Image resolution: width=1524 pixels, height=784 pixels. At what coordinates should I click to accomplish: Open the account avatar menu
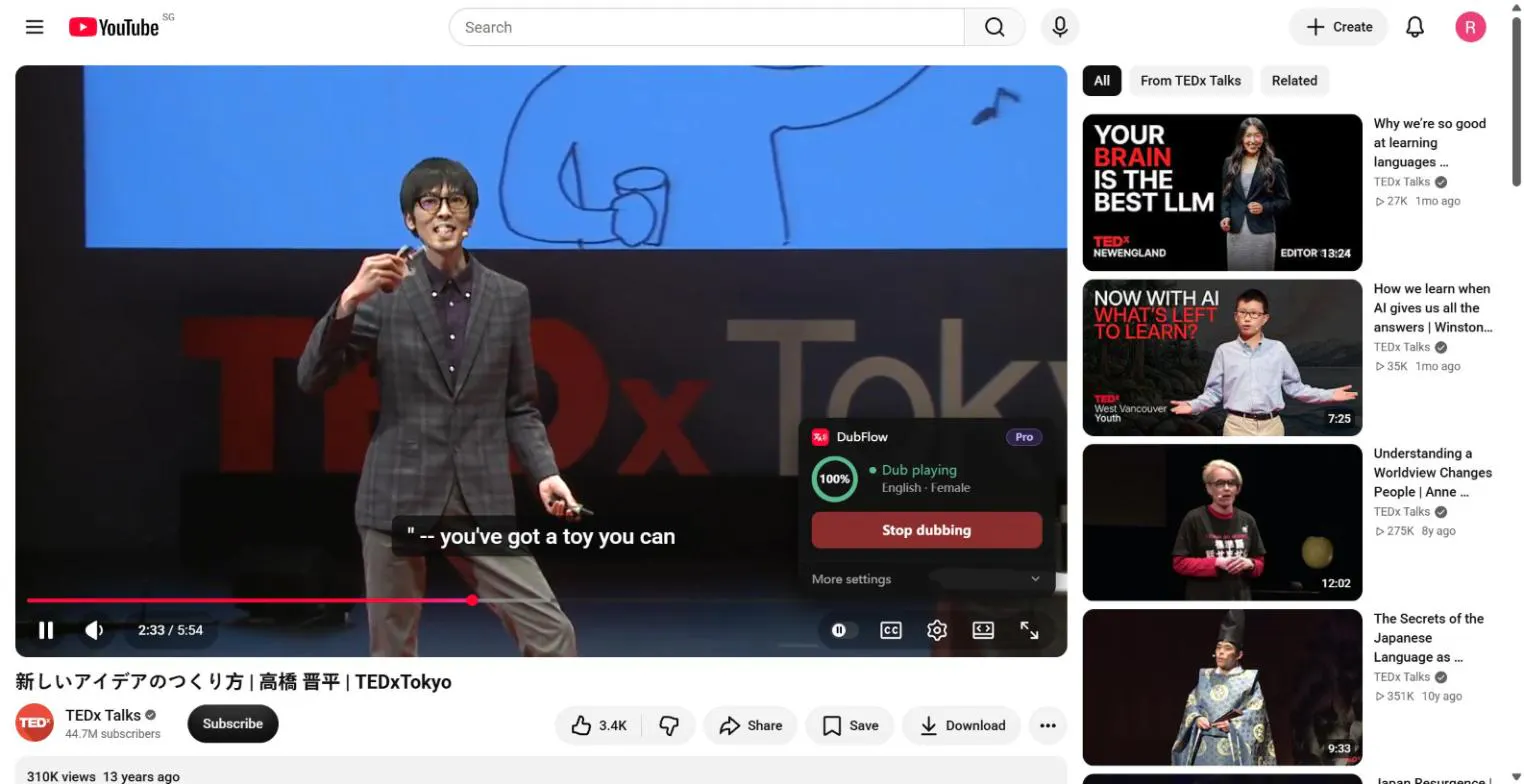(1470, 27)
